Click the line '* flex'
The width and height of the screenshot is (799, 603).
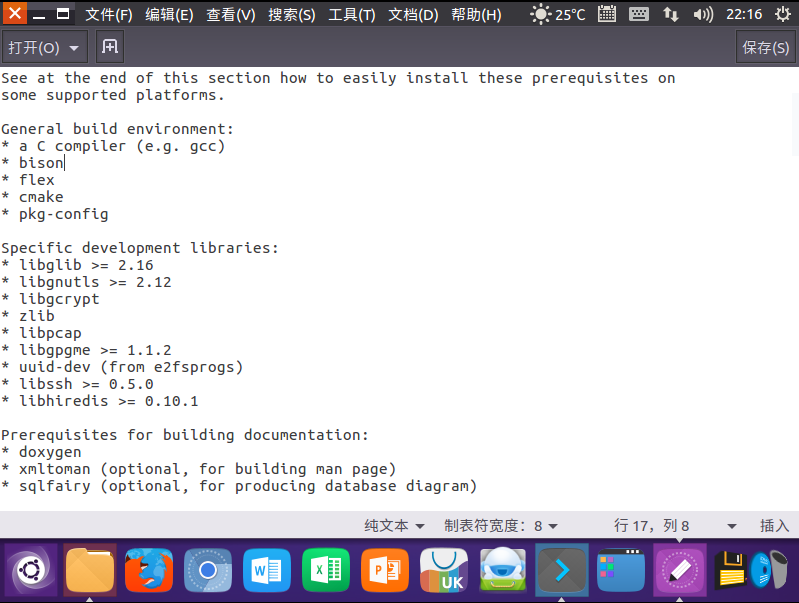pyautogui.click(x=28, y=180)
